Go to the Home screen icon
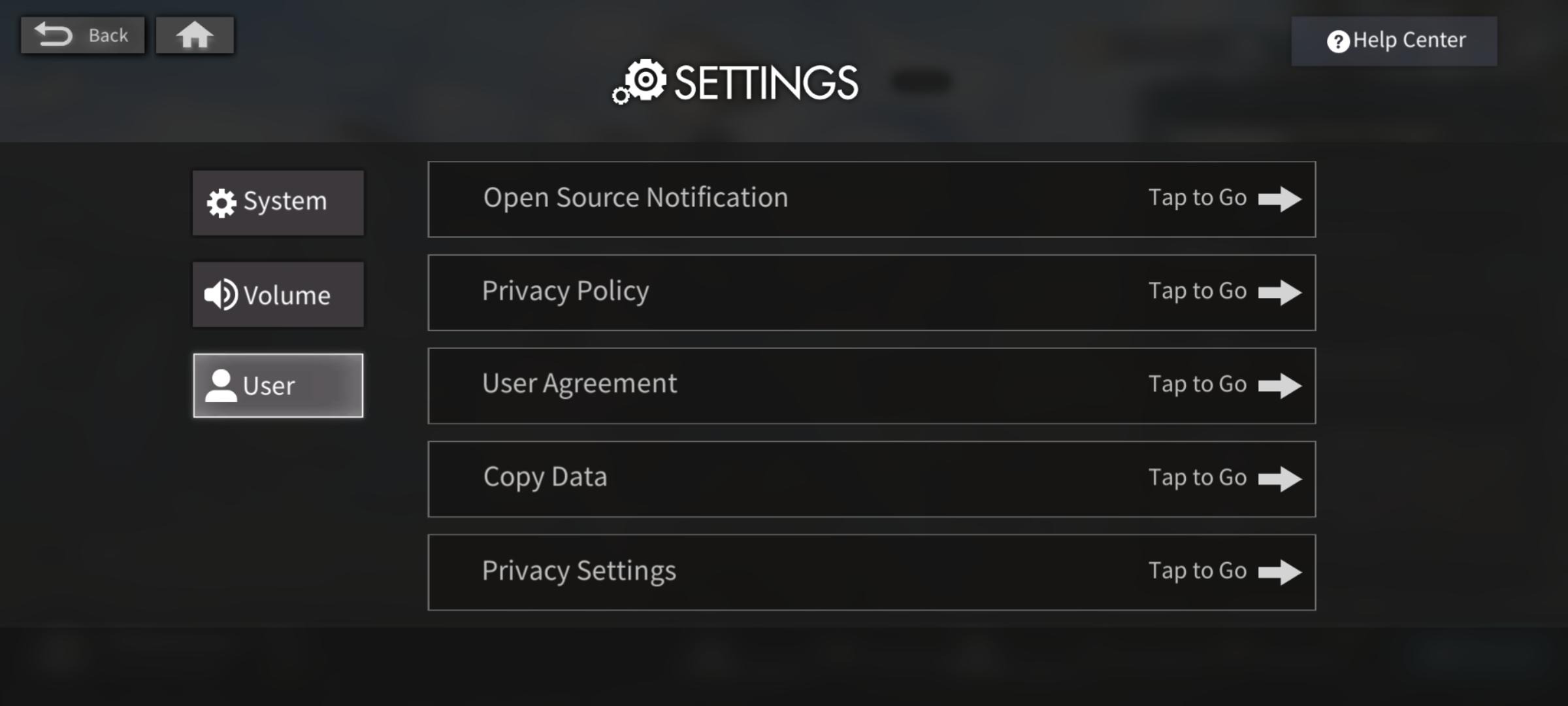1568x706 pixels. click(194, 35)
